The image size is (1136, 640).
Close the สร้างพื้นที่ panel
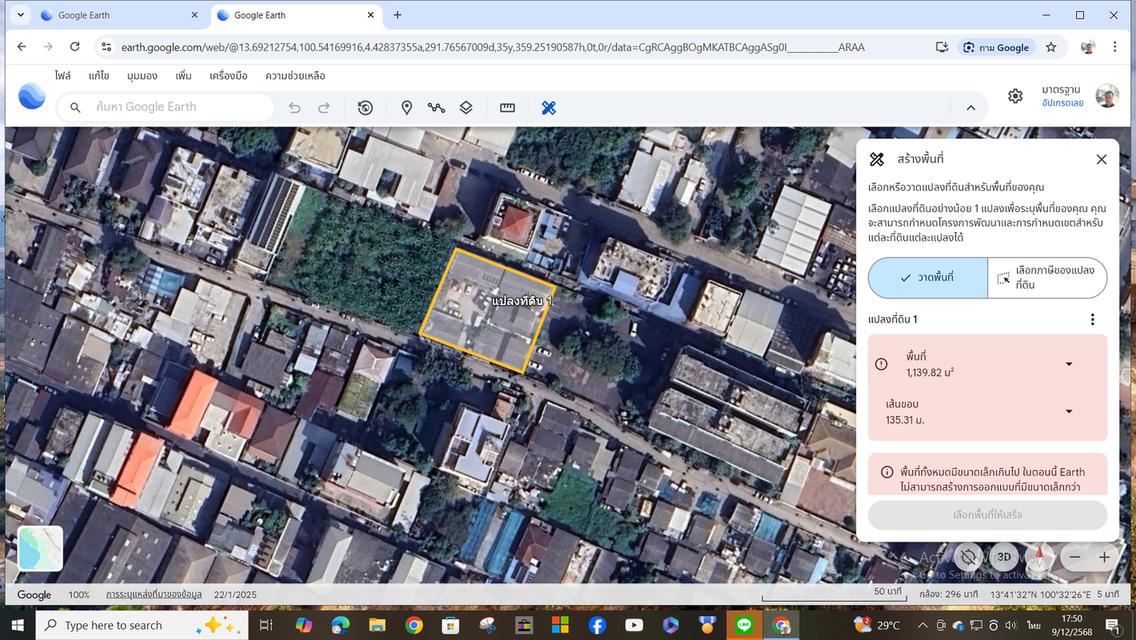(x=1101, y=159)
